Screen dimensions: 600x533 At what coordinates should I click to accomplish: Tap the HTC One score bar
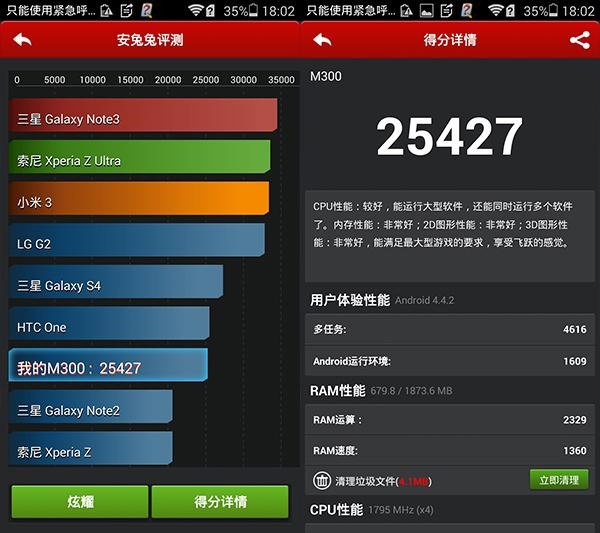click(109, 326)
